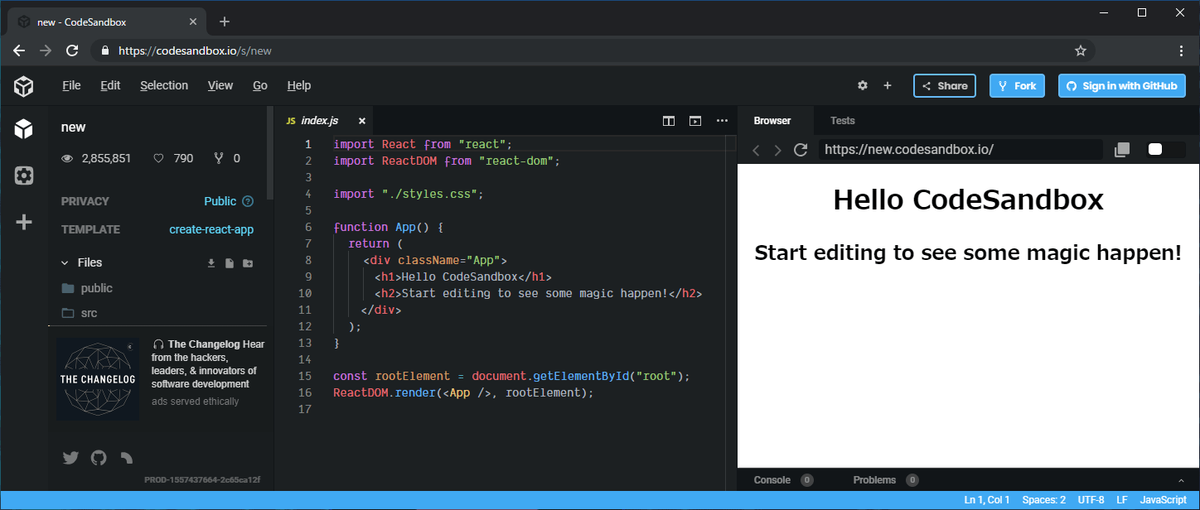Viewport: 1200px width, 510px height.
Task: Expand the public folder
Action: point(96,288)
